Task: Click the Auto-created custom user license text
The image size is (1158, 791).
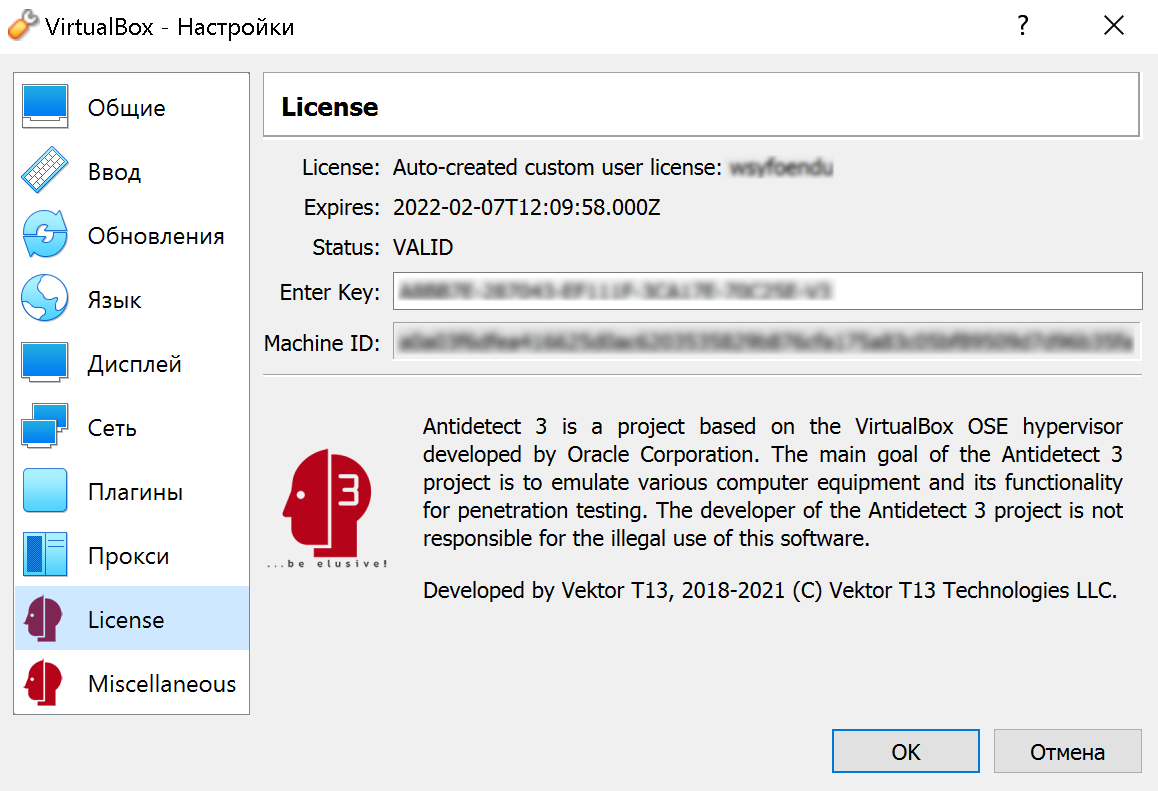Action: point(557,167)
